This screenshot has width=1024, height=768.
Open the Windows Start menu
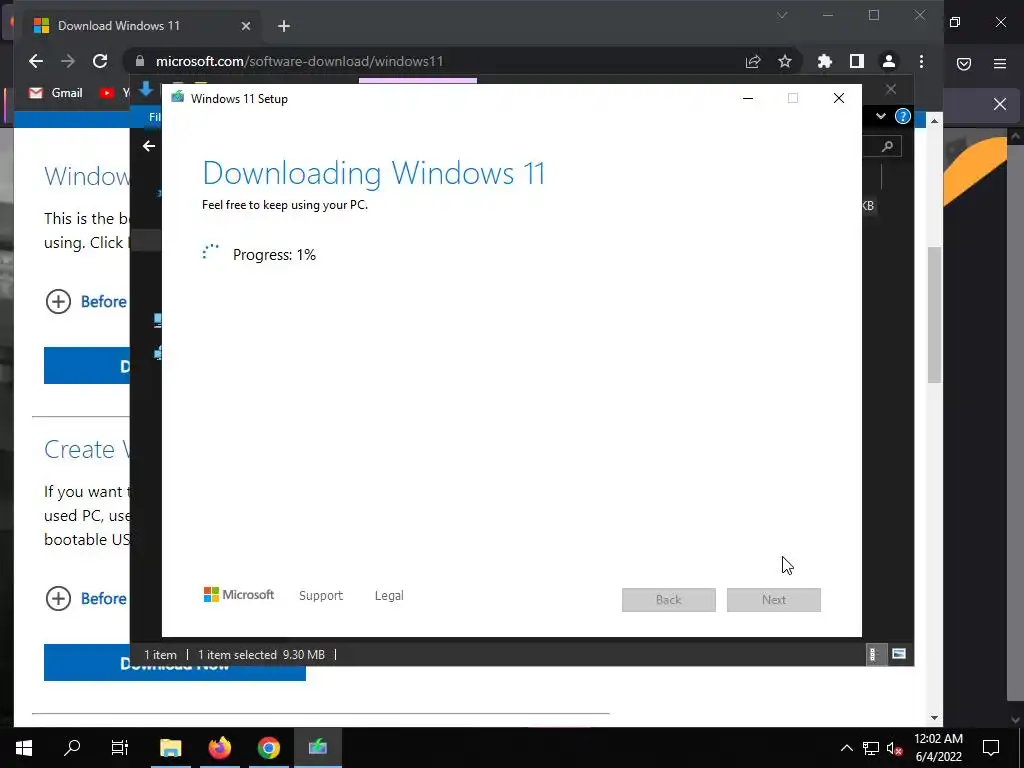coord(24,747)
